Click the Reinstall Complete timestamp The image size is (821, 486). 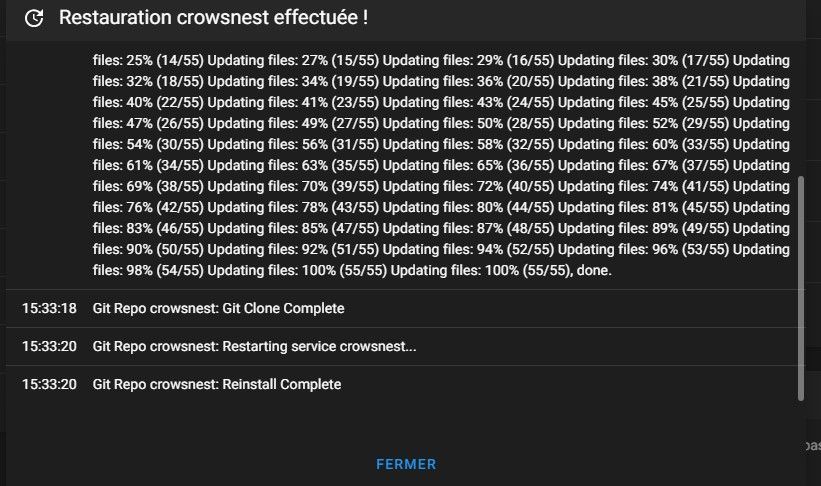click(49, 384)
